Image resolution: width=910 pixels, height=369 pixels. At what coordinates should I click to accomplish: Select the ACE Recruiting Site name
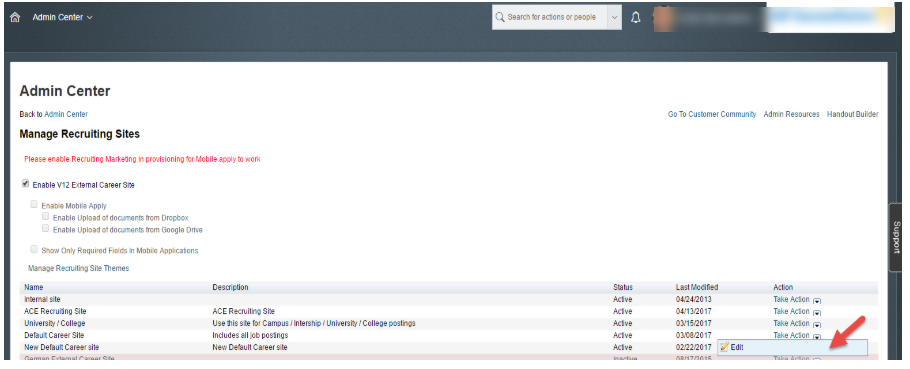pyautogui.click(x=55, y=312)
